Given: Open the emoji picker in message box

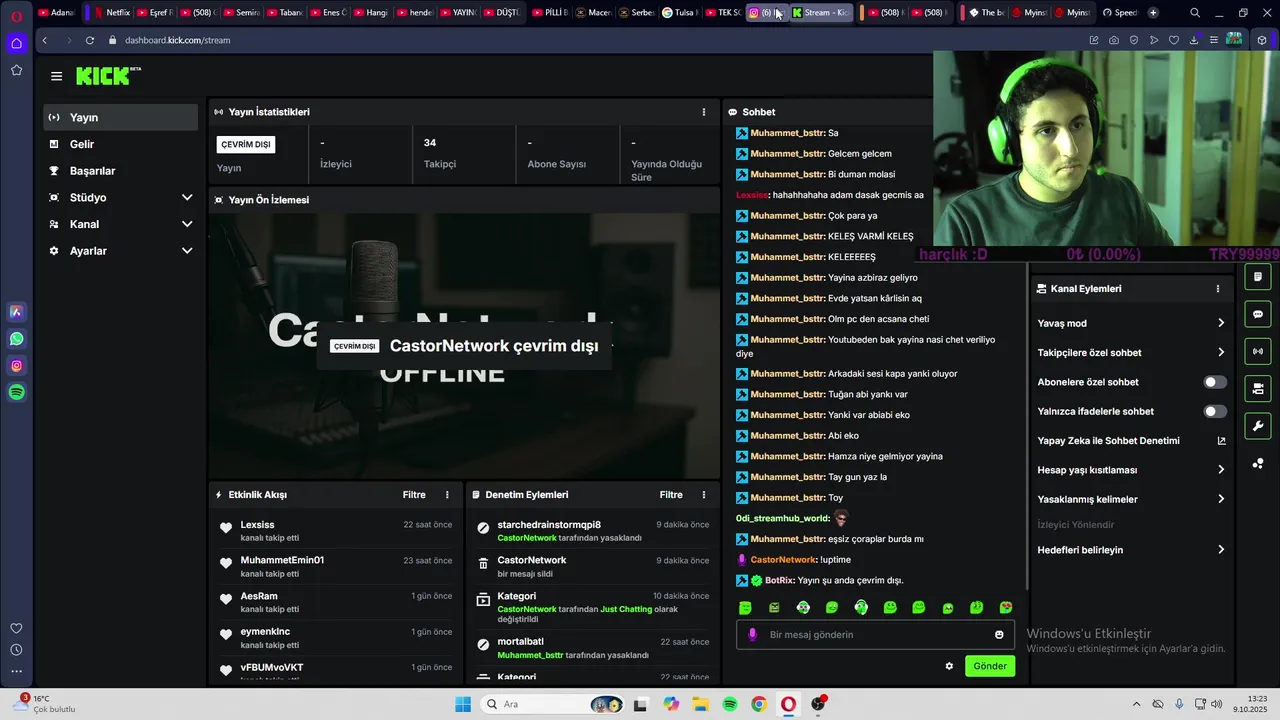Looking at the screenshot, I should click(999, 634).
